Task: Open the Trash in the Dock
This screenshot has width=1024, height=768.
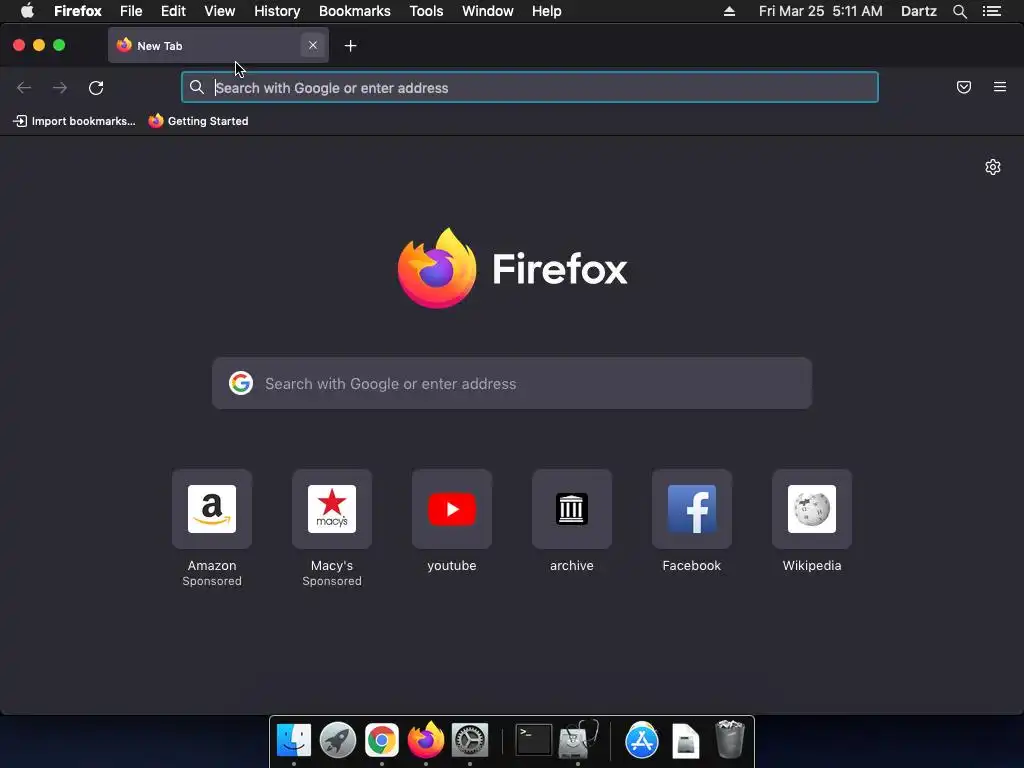Action: (x=729, y=739)
